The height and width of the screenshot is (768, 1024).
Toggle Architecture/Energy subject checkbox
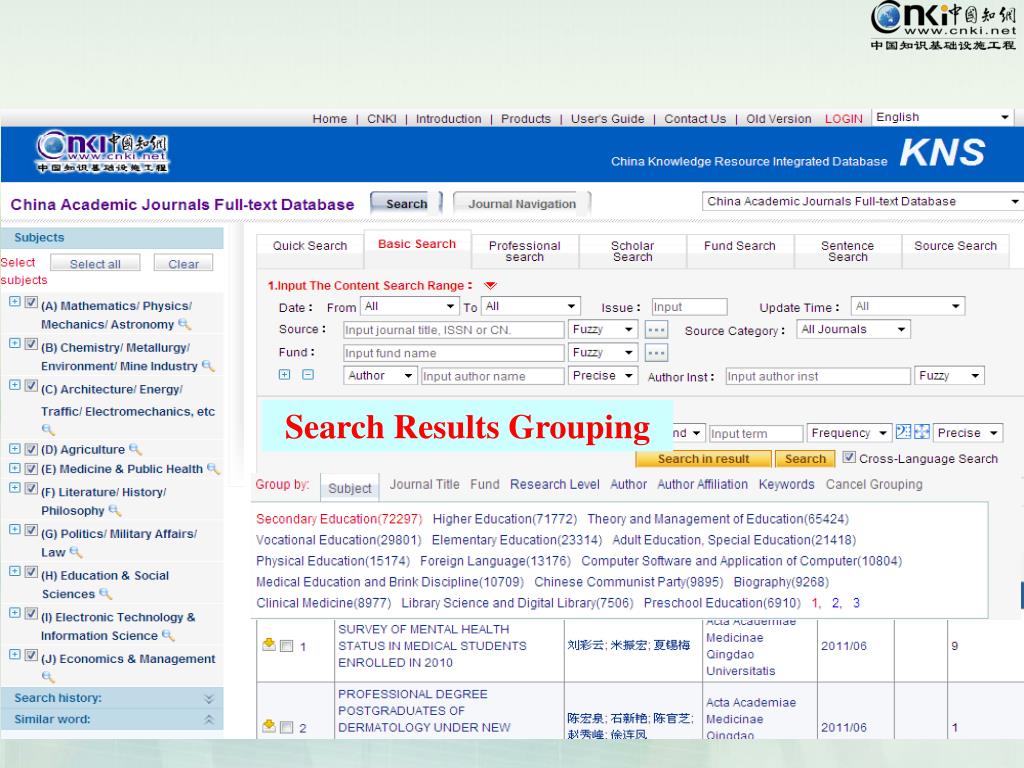click(x=31, y=386)
